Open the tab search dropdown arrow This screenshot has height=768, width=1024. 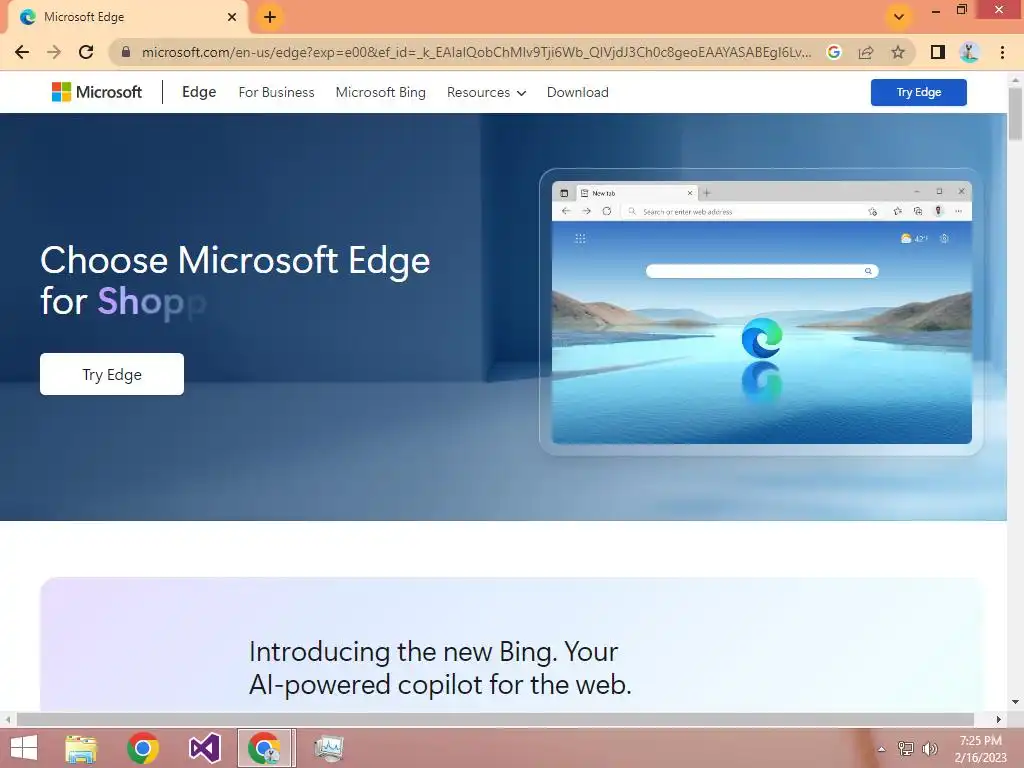[899, 17]
